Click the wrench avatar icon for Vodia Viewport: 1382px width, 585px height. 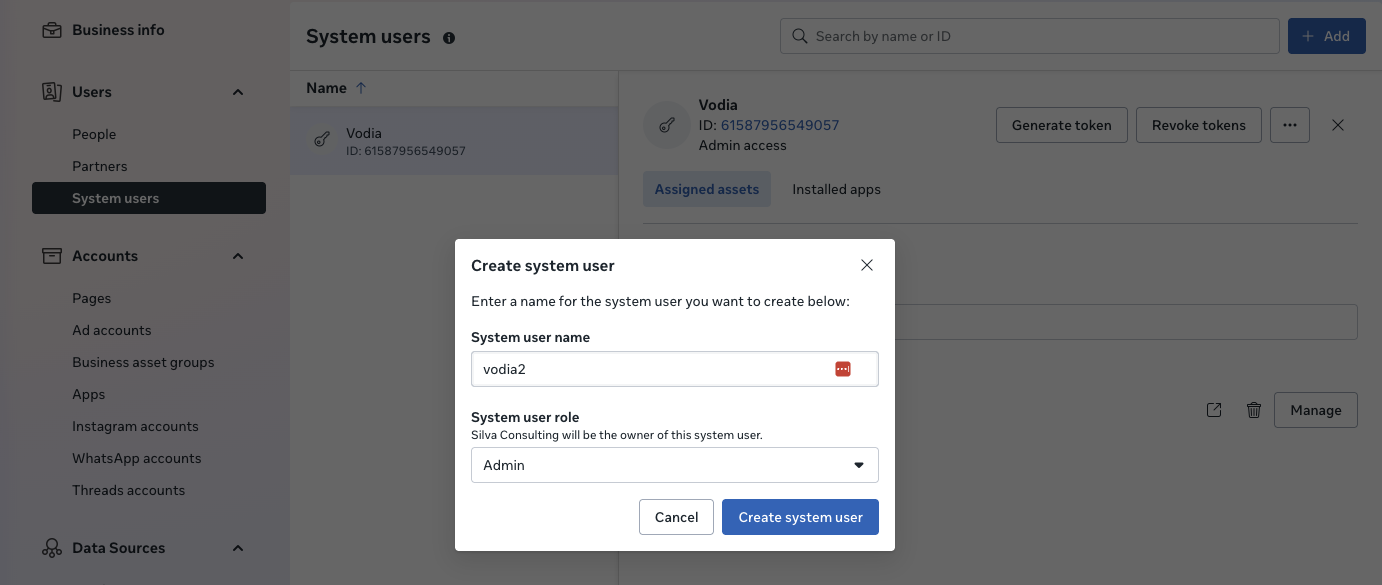(666, 125)
